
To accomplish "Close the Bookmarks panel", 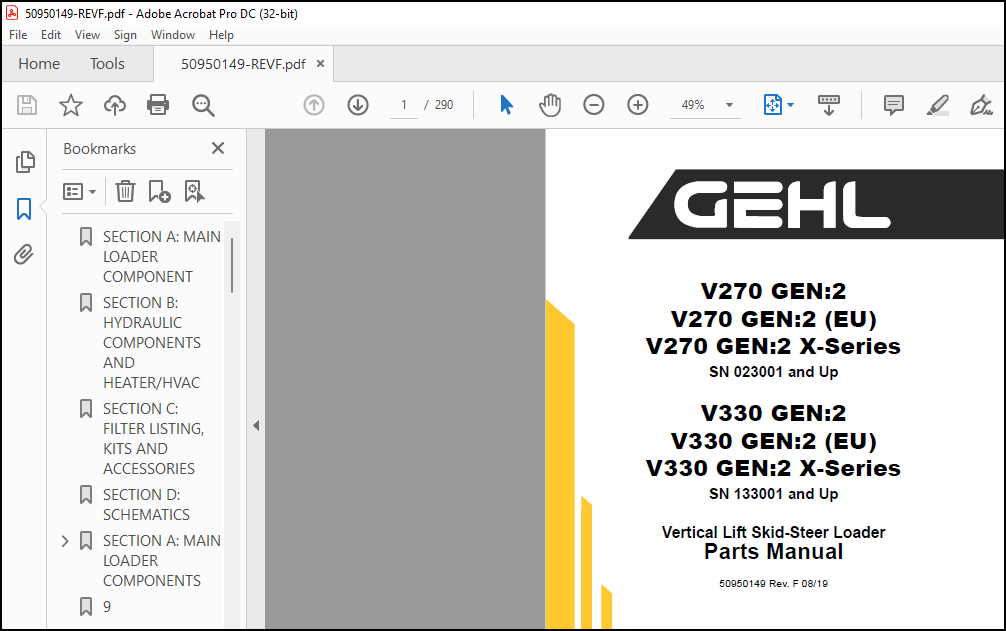I will tap(218, 148).
